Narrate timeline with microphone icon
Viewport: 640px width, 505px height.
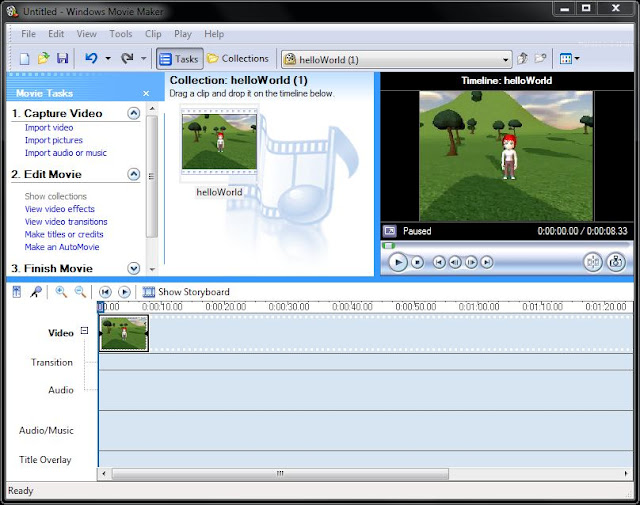36,292
